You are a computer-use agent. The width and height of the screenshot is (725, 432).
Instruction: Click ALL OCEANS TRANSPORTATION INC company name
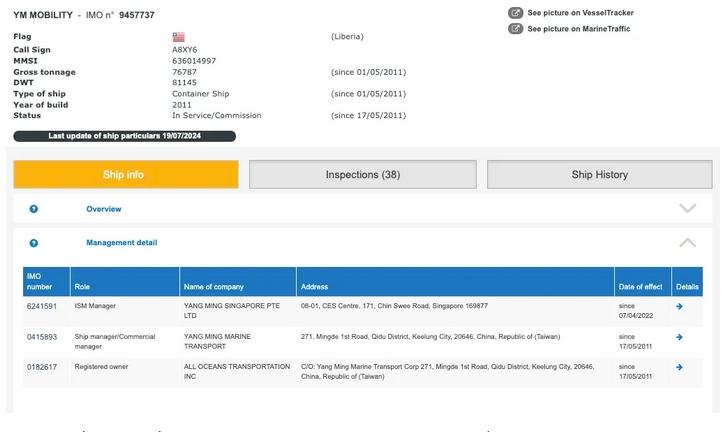(237, 371)
